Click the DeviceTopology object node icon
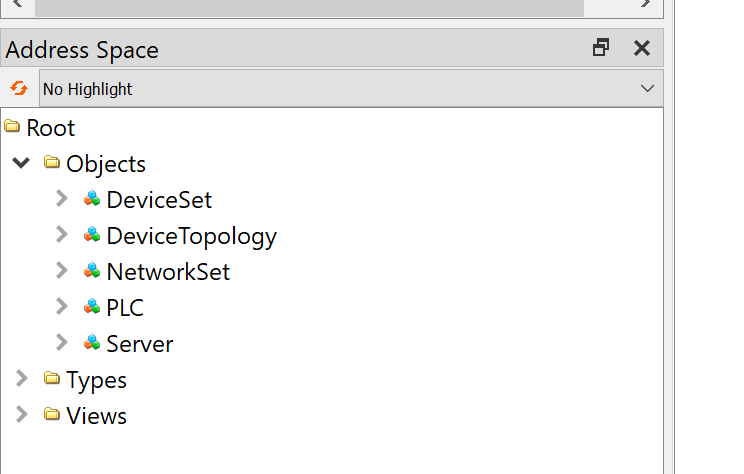Viewport: 744px width, 474px height. [x=92, y=235]
